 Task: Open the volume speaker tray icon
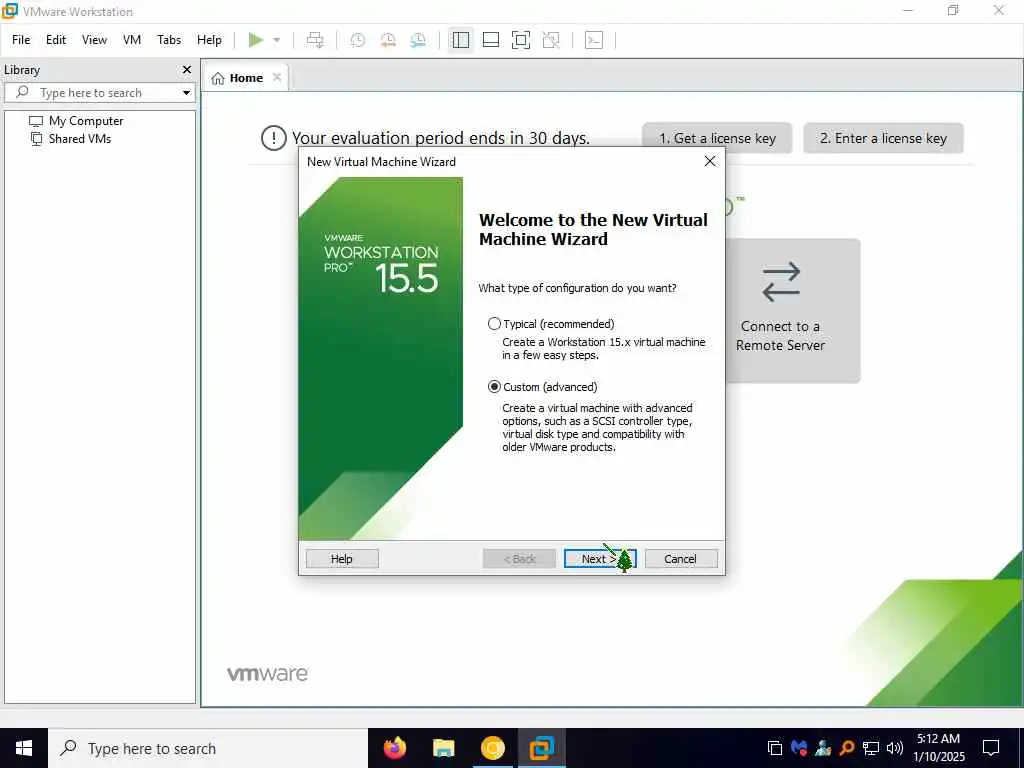coord(895,748)
